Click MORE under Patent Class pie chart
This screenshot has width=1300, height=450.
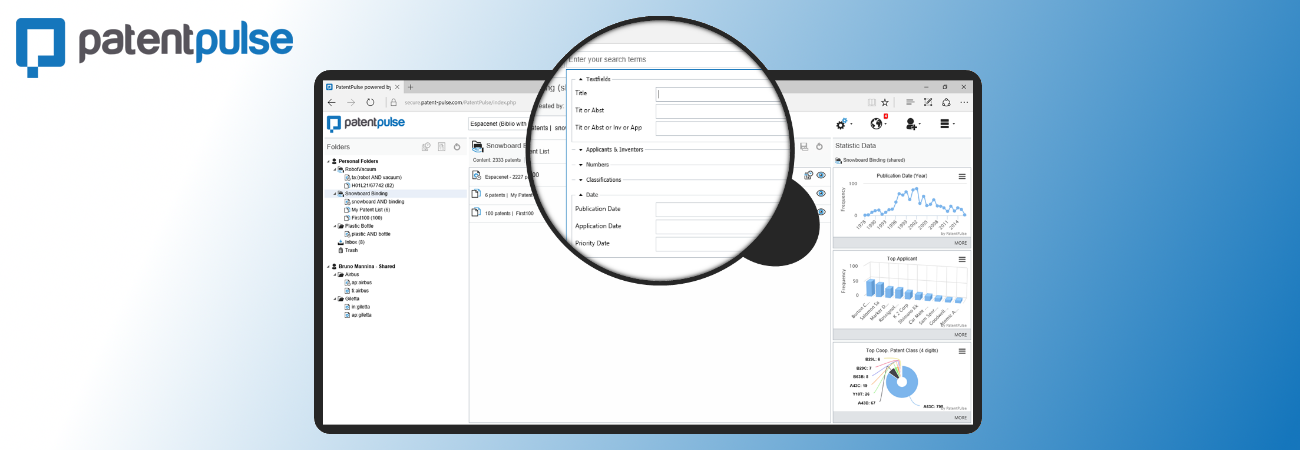[960, 418]
